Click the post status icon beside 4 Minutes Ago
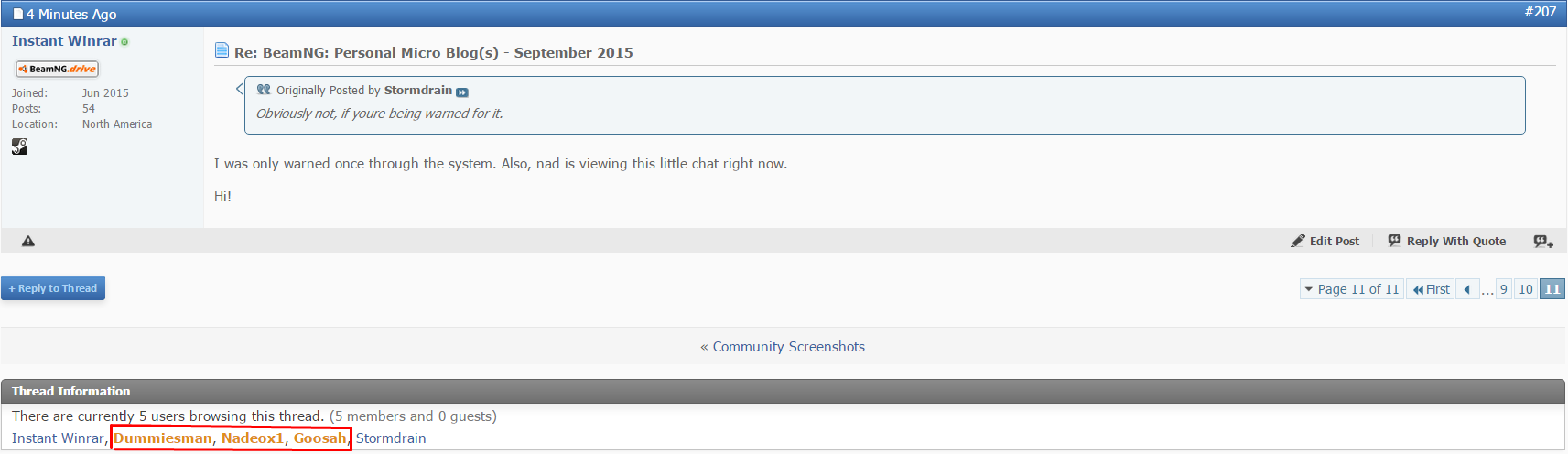Screen dimensions: 1568x454 17,15
